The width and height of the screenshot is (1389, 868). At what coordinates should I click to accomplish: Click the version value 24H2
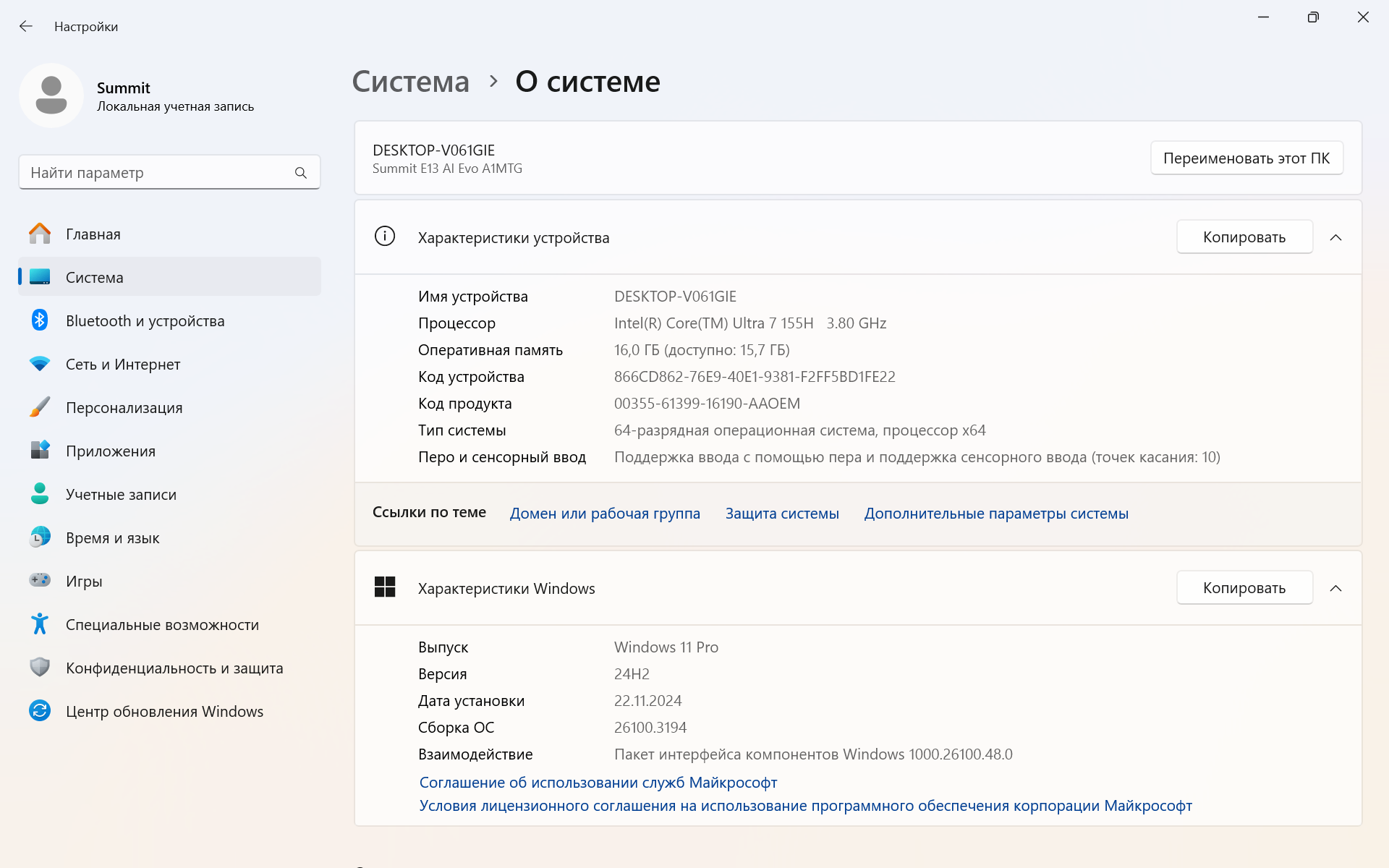632,674
